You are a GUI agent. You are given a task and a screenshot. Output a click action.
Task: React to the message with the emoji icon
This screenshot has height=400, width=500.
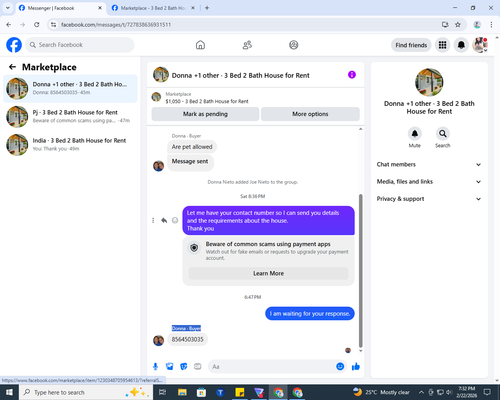(x=175, y=220)
